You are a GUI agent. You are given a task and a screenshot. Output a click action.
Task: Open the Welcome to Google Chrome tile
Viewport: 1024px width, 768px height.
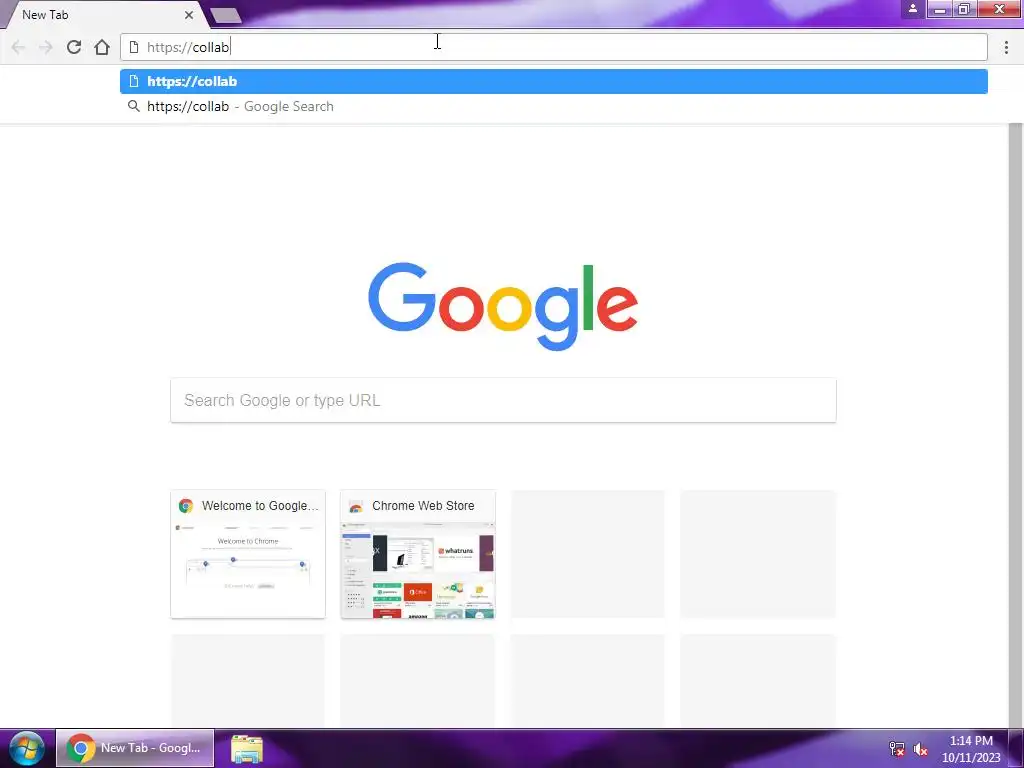tap(248, 554)
